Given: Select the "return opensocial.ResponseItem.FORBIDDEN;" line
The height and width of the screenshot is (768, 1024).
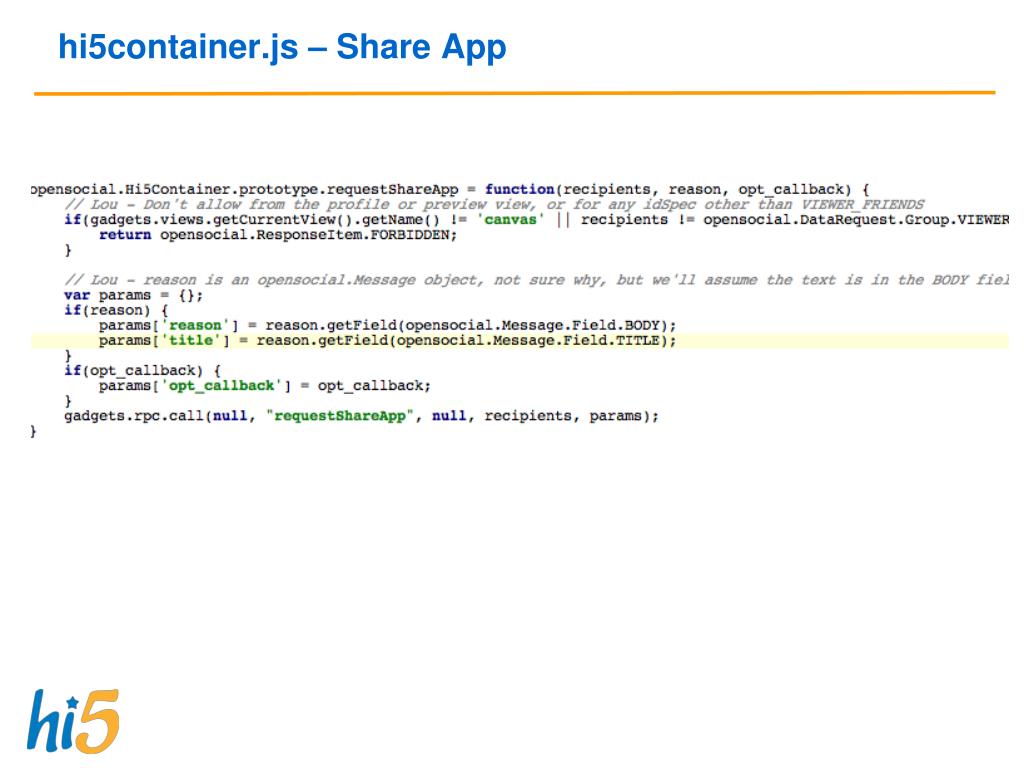Looking at the screenshot, I should click(278, 234).
